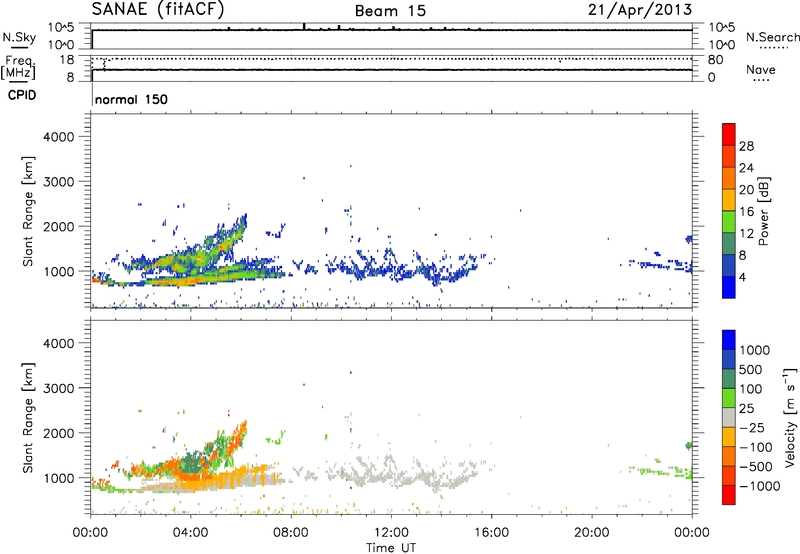
Task: Click the 16:00 time axis tick label
Action: pos(491,533)
